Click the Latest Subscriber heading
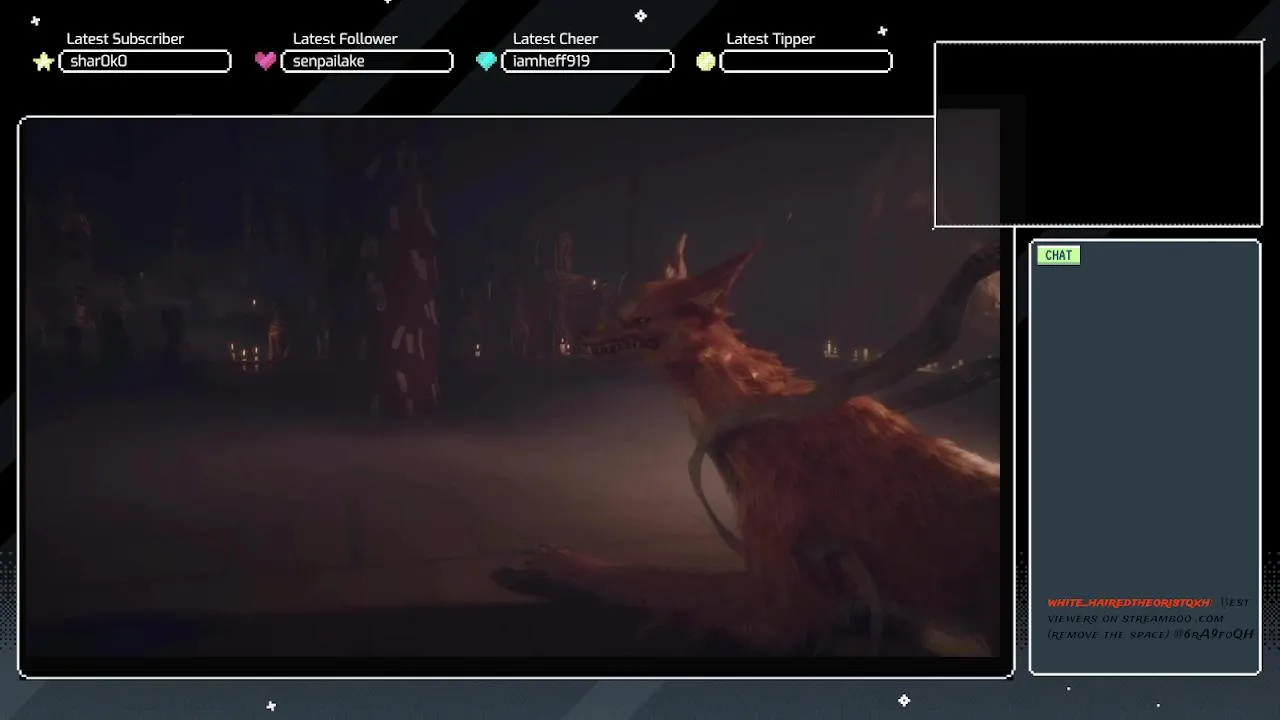The image size is (1280, 720). pyautogui.click(x=125, y=39)
